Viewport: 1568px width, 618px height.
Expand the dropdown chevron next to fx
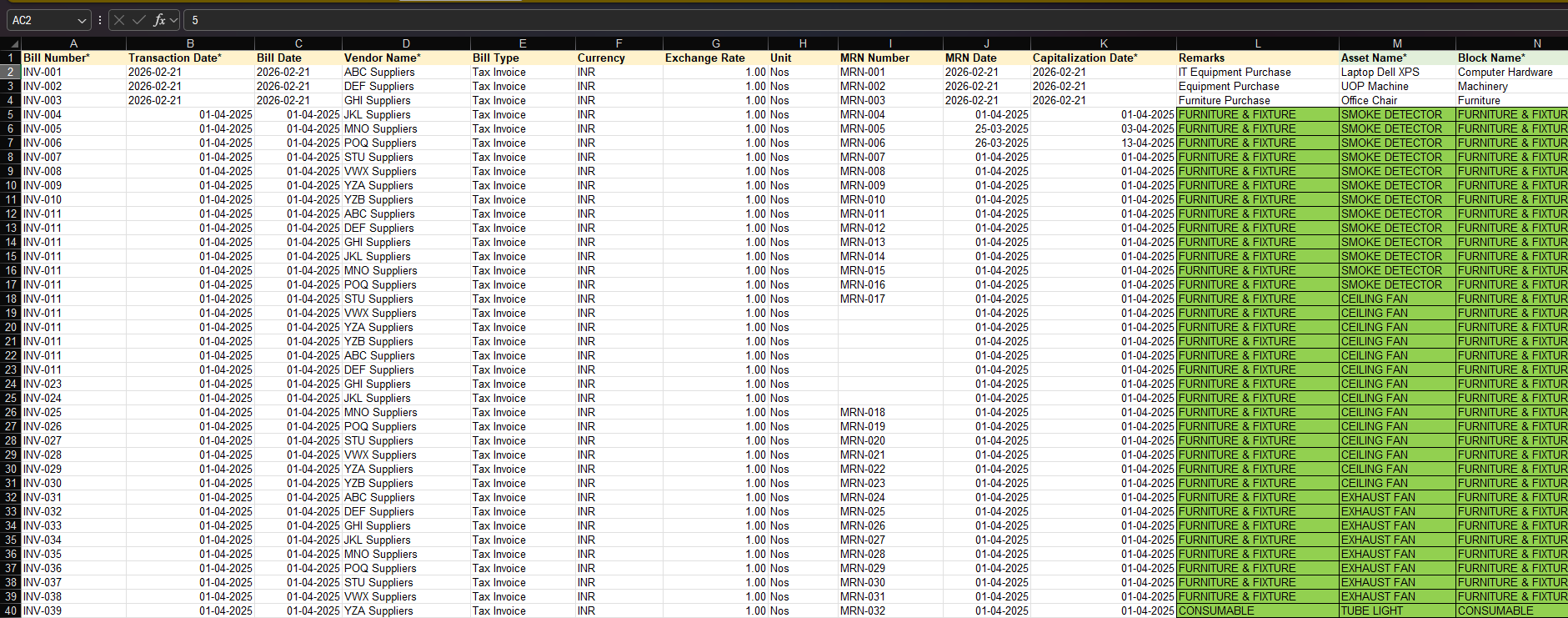point(173,20)
